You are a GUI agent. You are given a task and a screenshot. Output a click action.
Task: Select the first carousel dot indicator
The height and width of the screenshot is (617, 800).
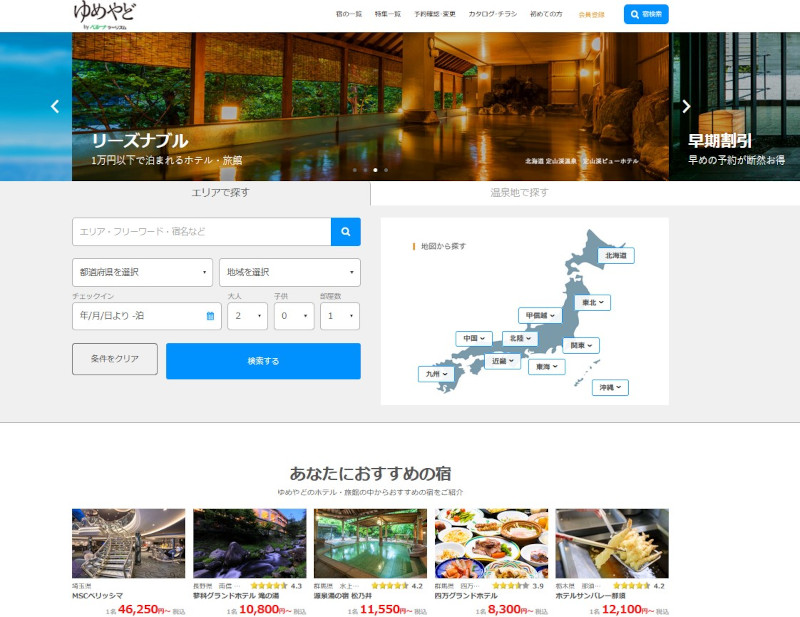(355, 170)
